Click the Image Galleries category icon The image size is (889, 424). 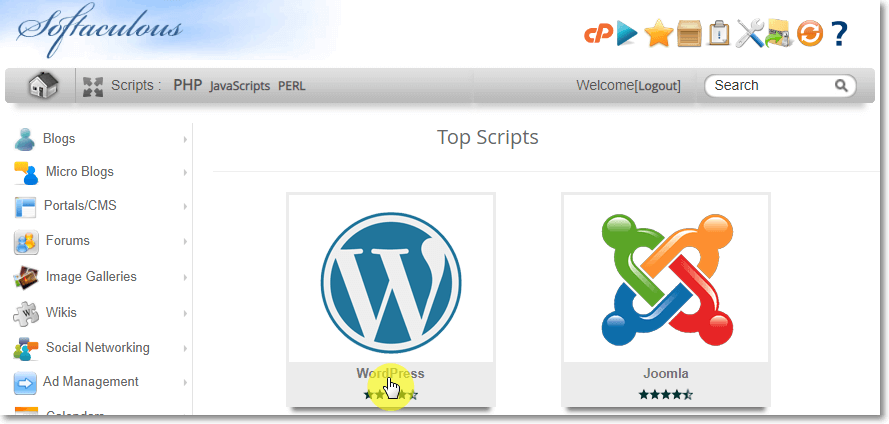point(26,277)
